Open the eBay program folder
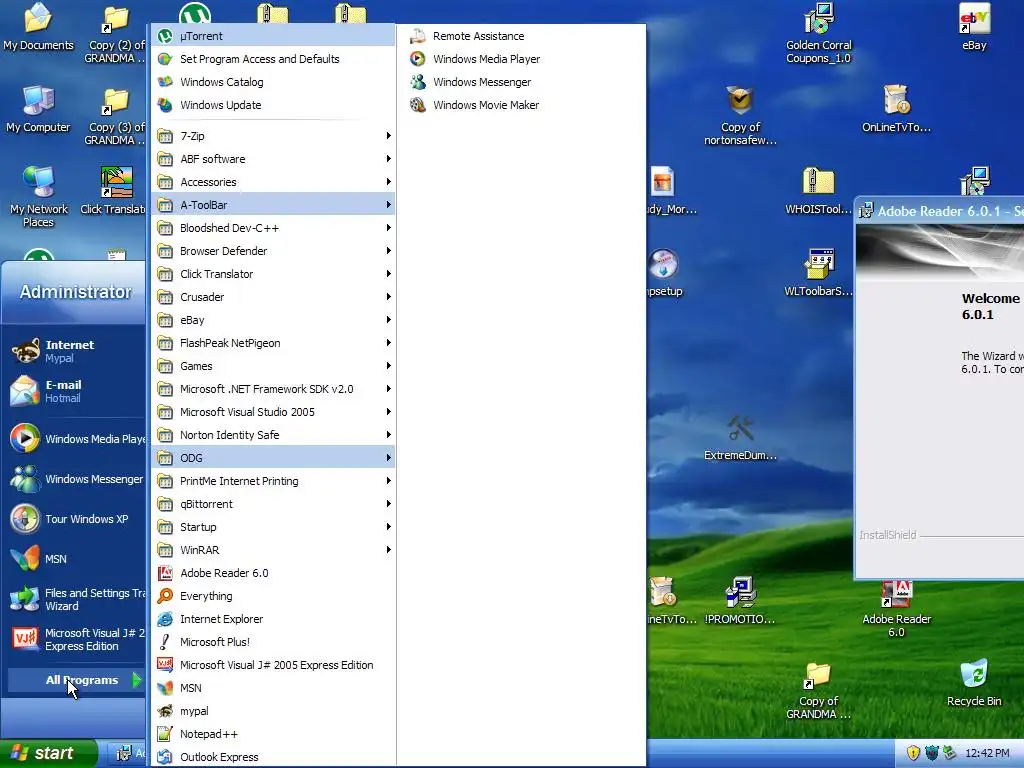 pyautogui.click(x=273, y=320)
